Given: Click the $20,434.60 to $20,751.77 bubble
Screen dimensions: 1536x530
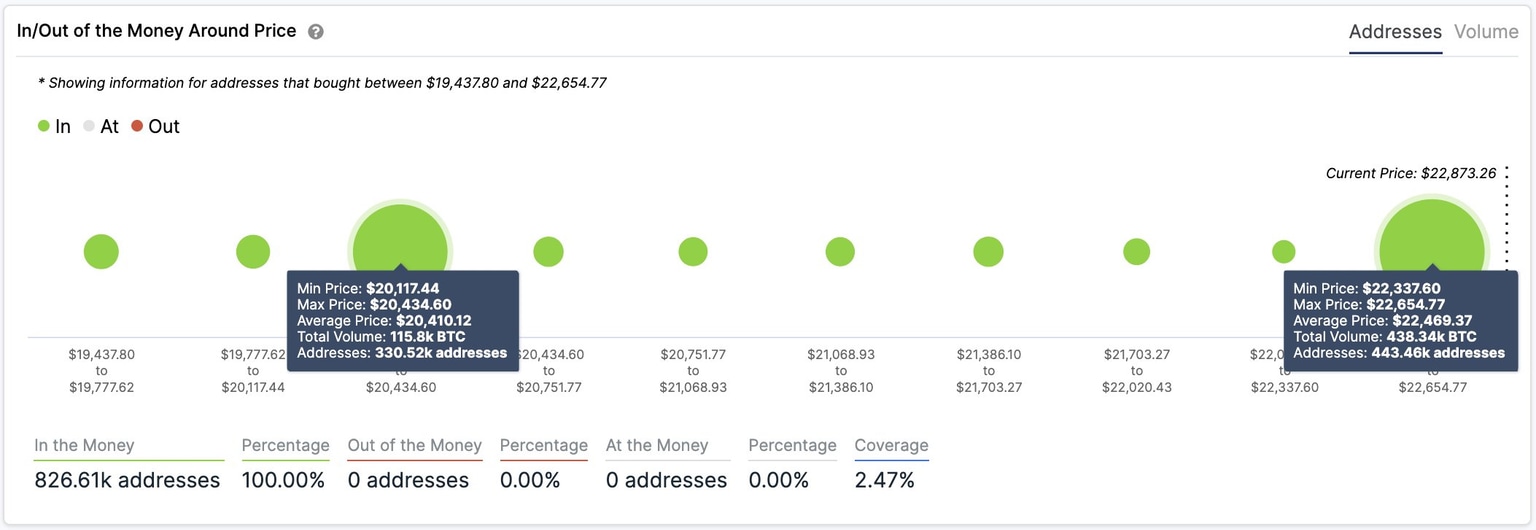Looking at the screenshot, I should point(548,252).
